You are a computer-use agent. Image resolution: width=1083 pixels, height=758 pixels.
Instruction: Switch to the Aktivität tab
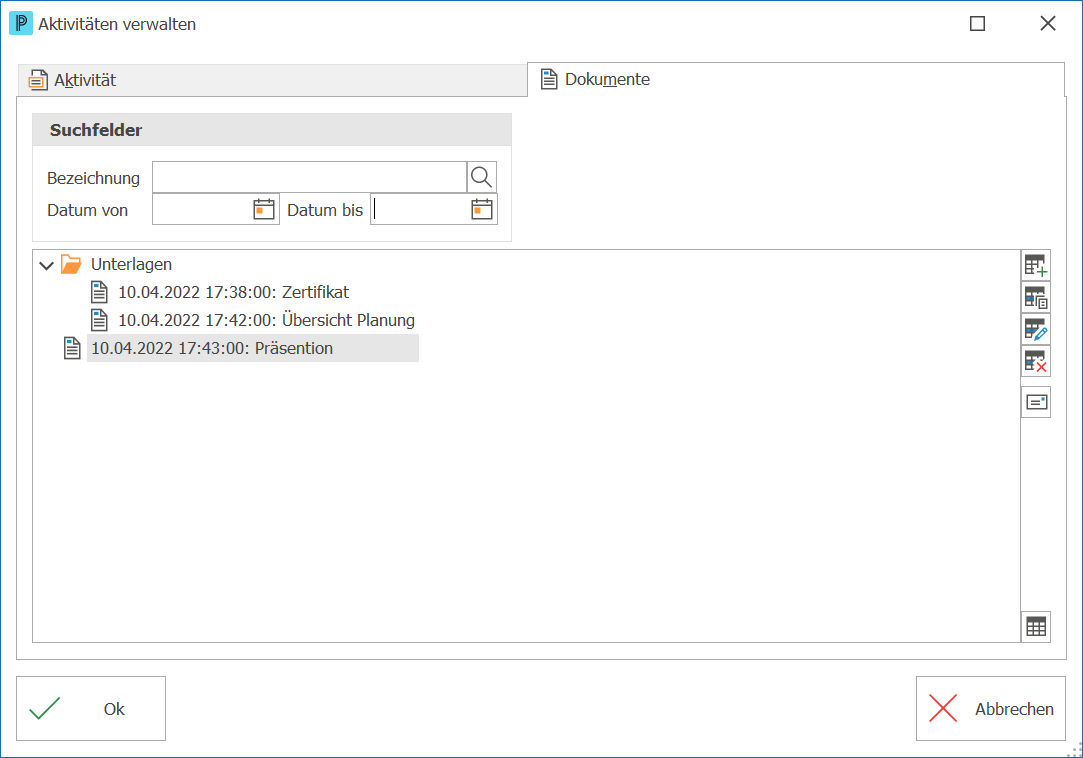(x=272, y=80)
